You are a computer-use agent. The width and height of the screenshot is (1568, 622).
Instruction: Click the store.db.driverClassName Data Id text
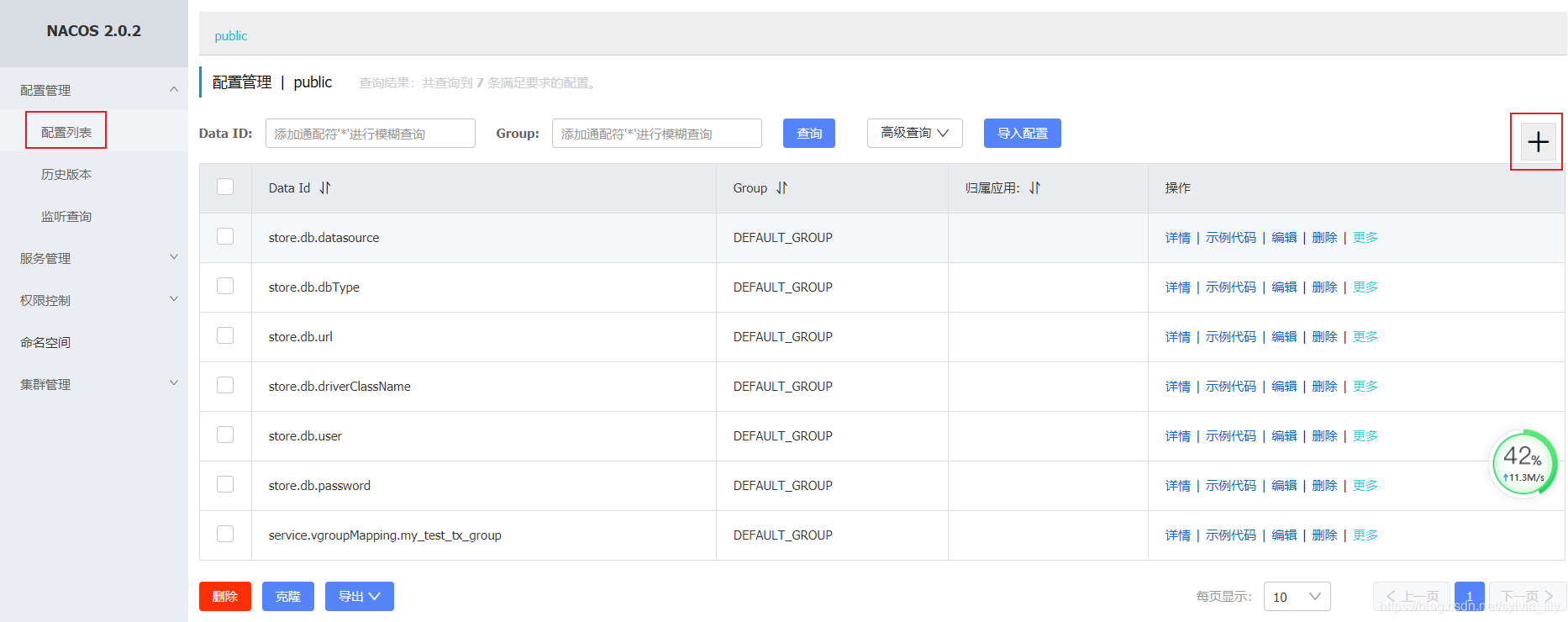click(x=339, y=387)
